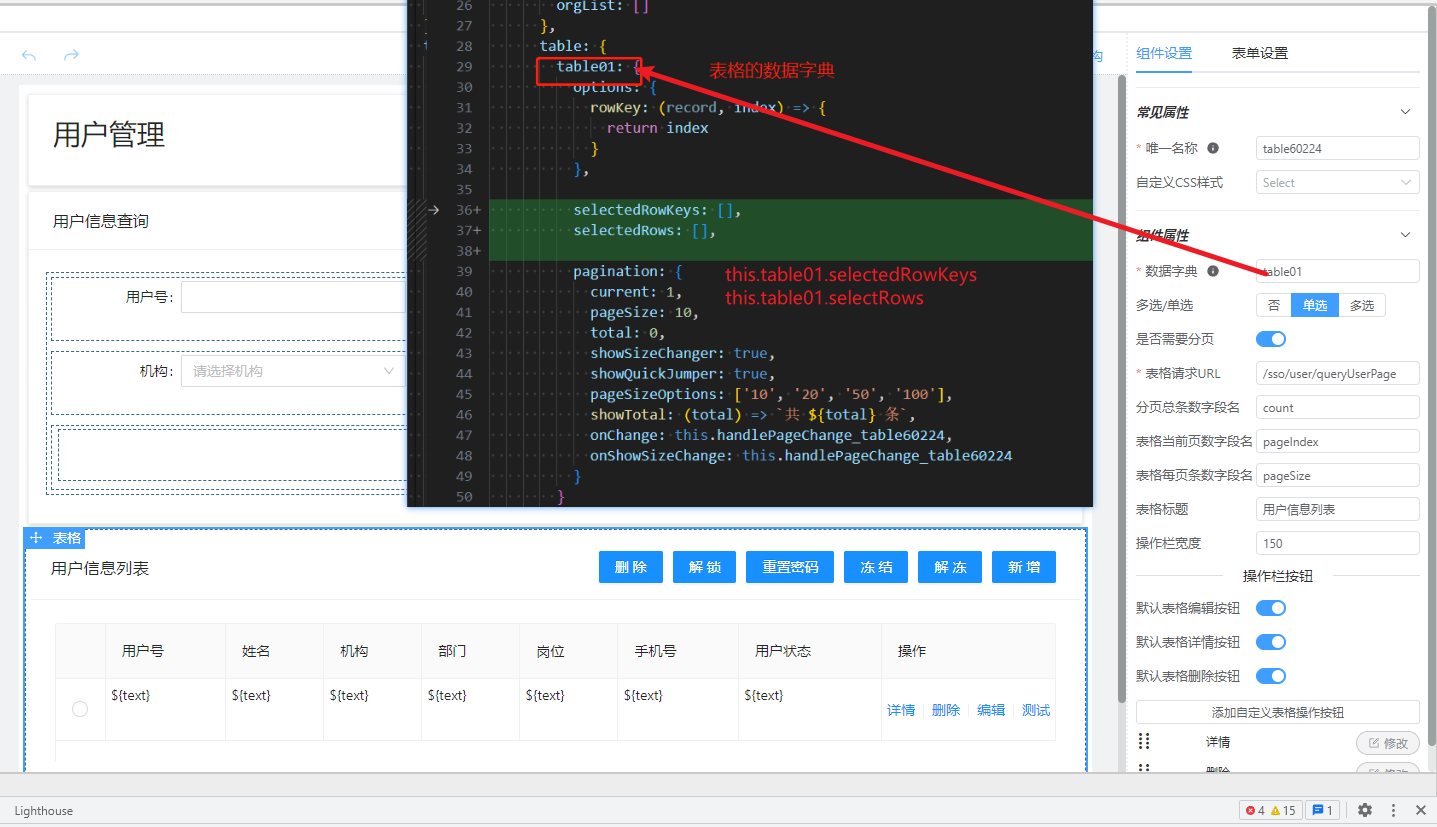Image resolution: width=1437 pixels, height=827 pixels.
Task: Click the 详情 link in table row
Action: tap(901, 710)
